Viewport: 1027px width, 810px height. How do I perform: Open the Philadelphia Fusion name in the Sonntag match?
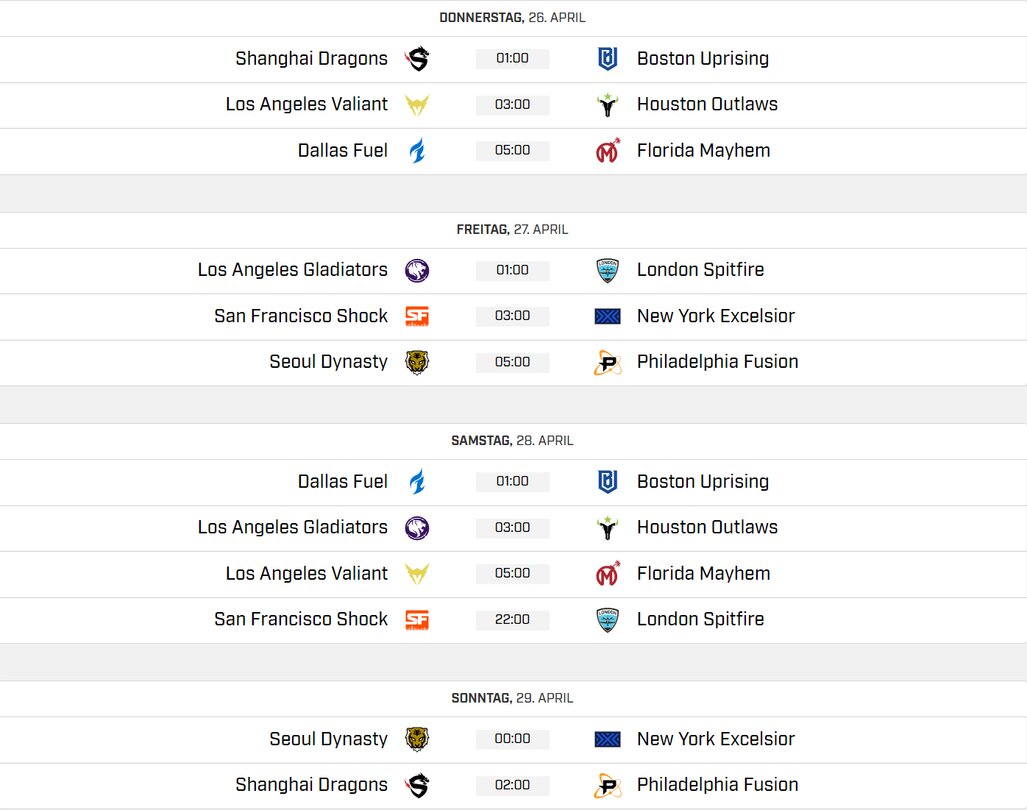pos(717,786)
